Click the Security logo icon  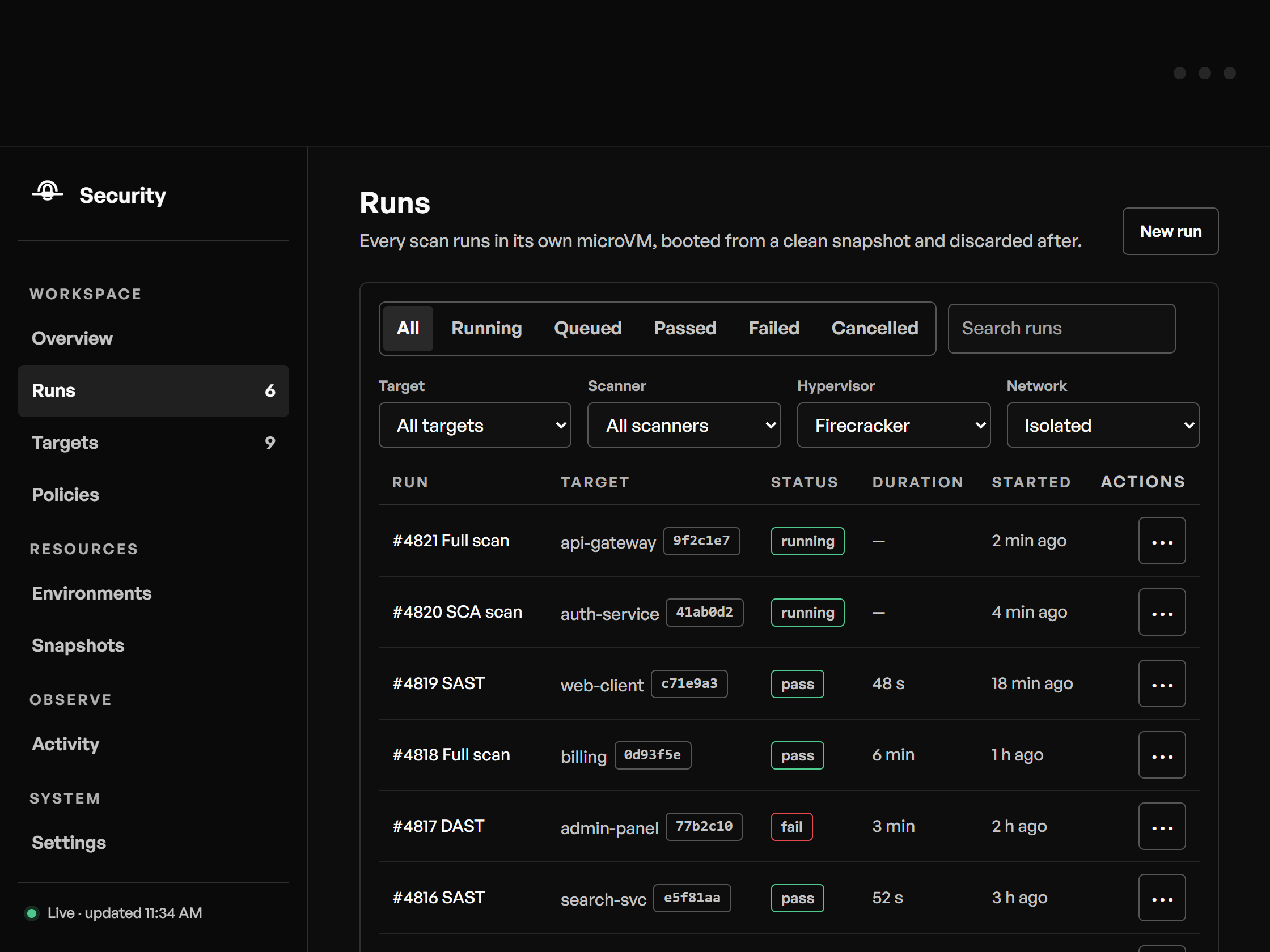pyautogui.click(x=48, y=191)
